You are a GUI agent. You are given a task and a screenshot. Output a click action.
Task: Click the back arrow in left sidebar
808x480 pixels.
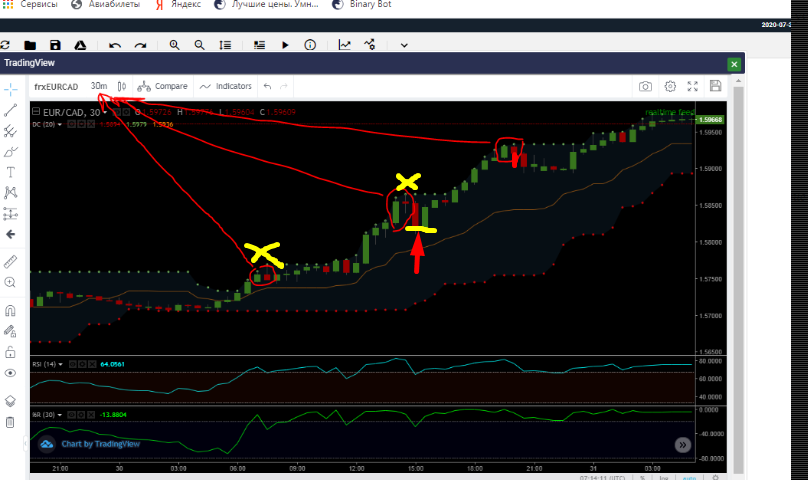[x=10, y=235]
